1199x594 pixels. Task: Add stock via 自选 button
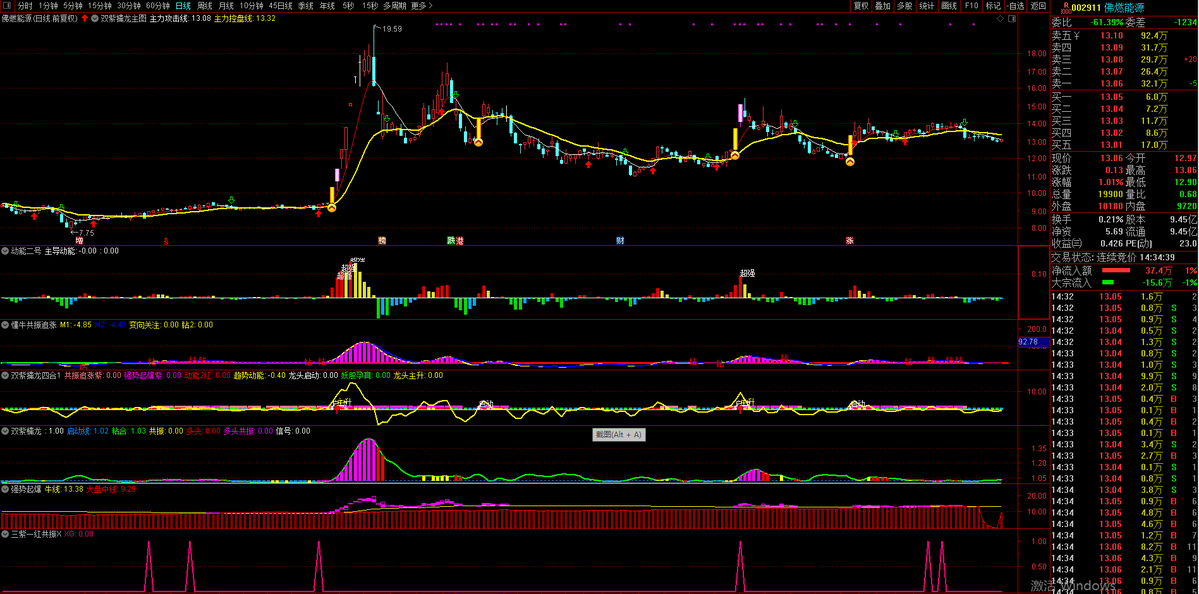tap(1015, 5)
